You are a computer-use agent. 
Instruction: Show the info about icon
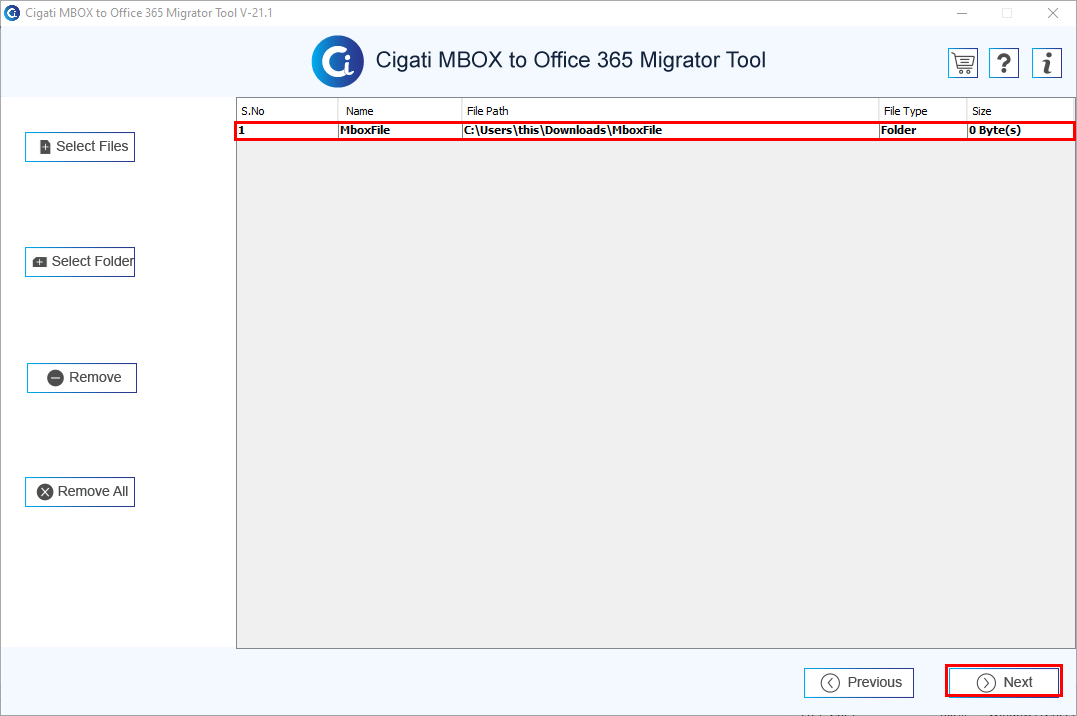point(1047,63)
